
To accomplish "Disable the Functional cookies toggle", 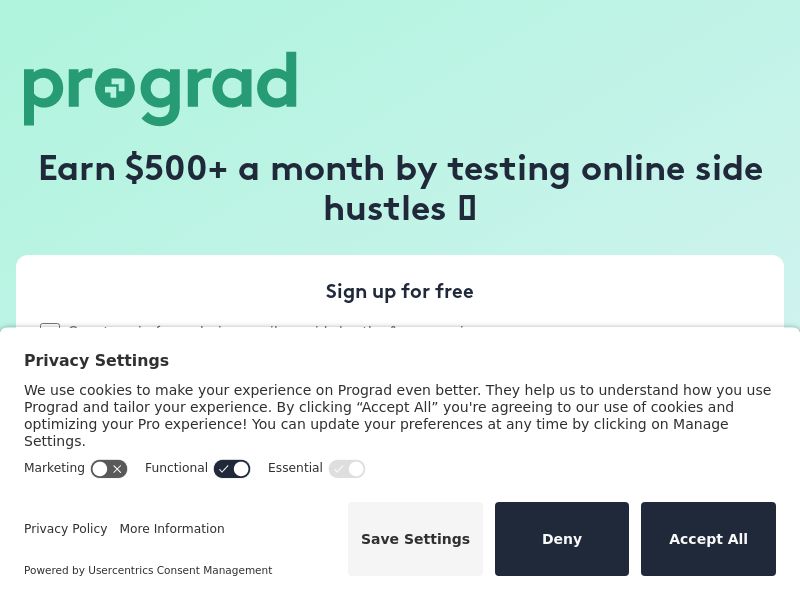I will tap(232, 469).
